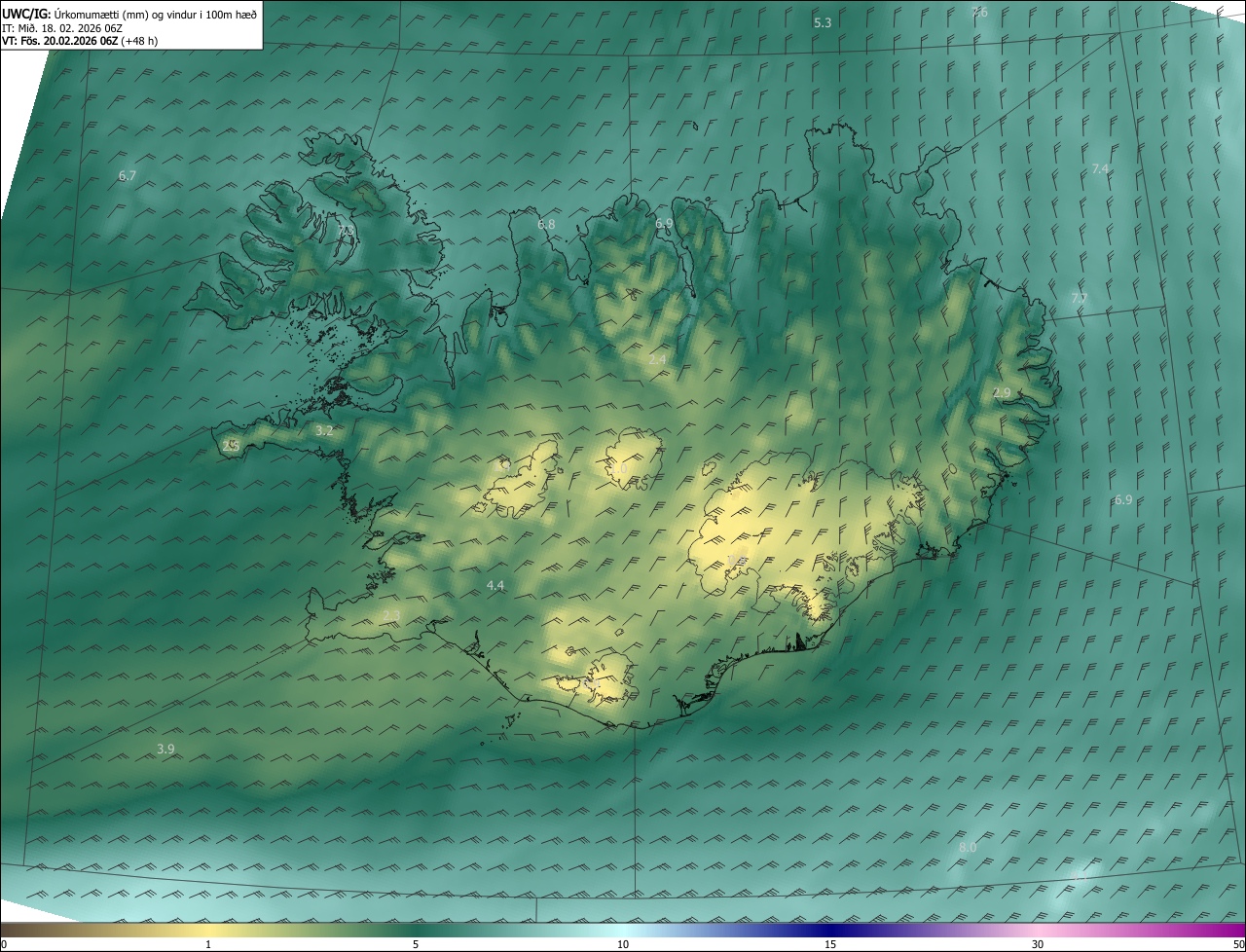Click the 8.0 value over the southeastern ocean
Viewport: 1246px width, 952px height.
968,848
